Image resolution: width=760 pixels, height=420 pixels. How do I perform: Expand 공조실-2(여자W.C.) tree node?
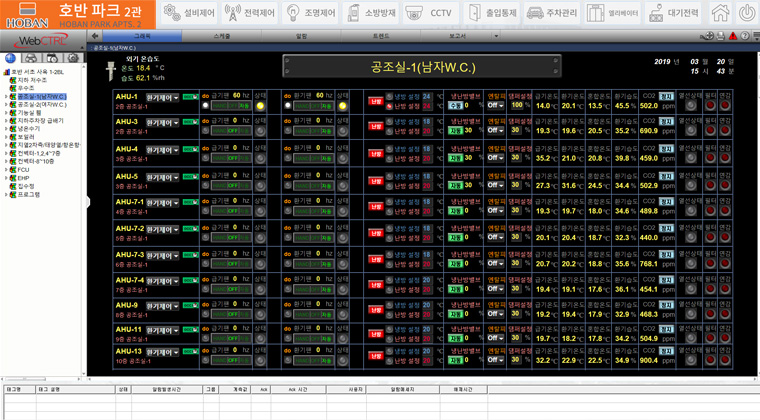6,105
